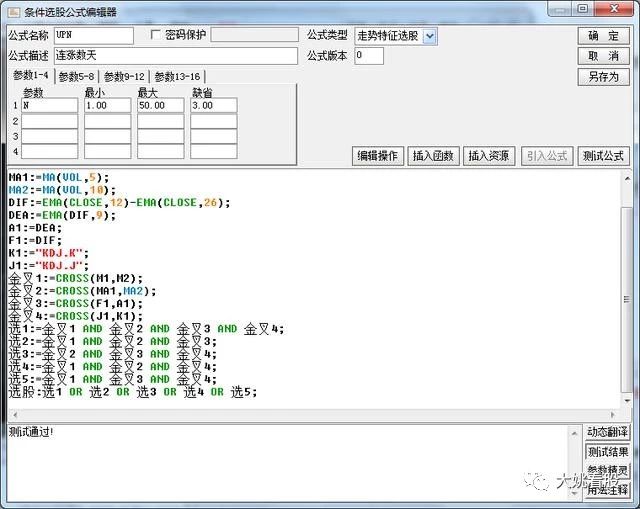Click the code line starting DIF:=EMA
This screenshot has height=509, width=640.
coord(119,203)
